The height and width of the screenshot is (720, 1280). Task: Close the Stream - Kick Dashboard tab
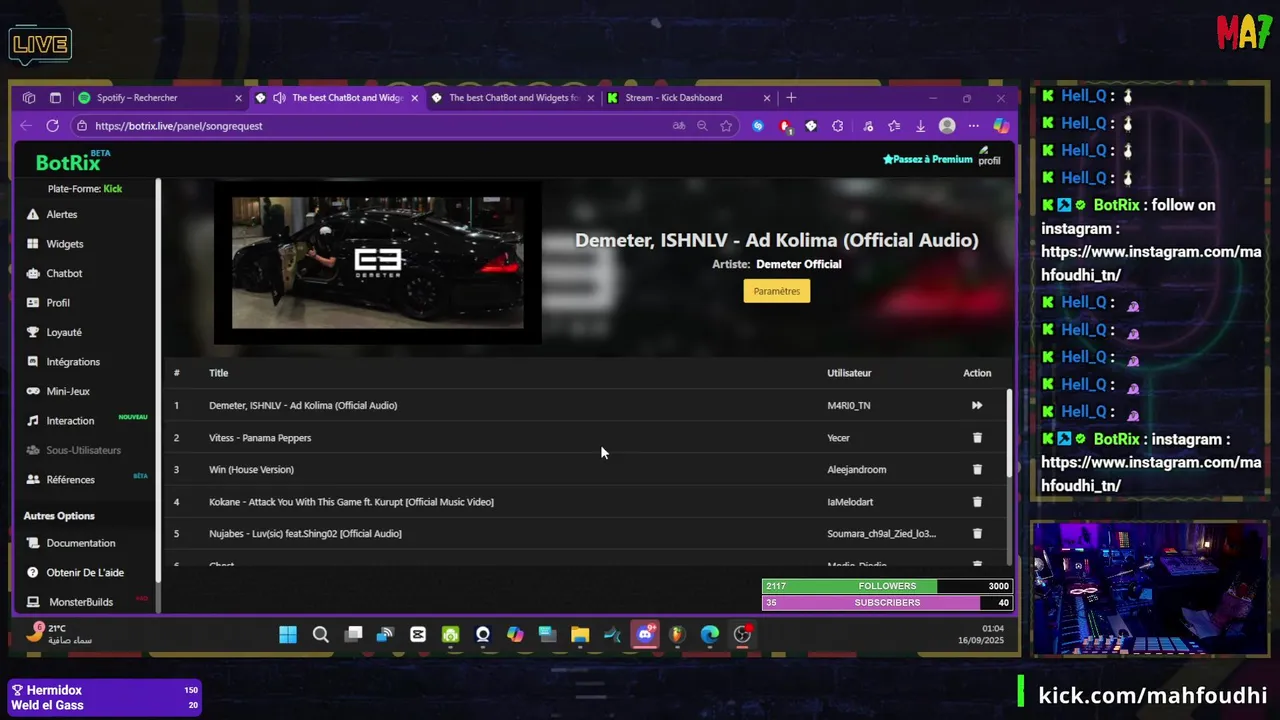tap(767, 98)
